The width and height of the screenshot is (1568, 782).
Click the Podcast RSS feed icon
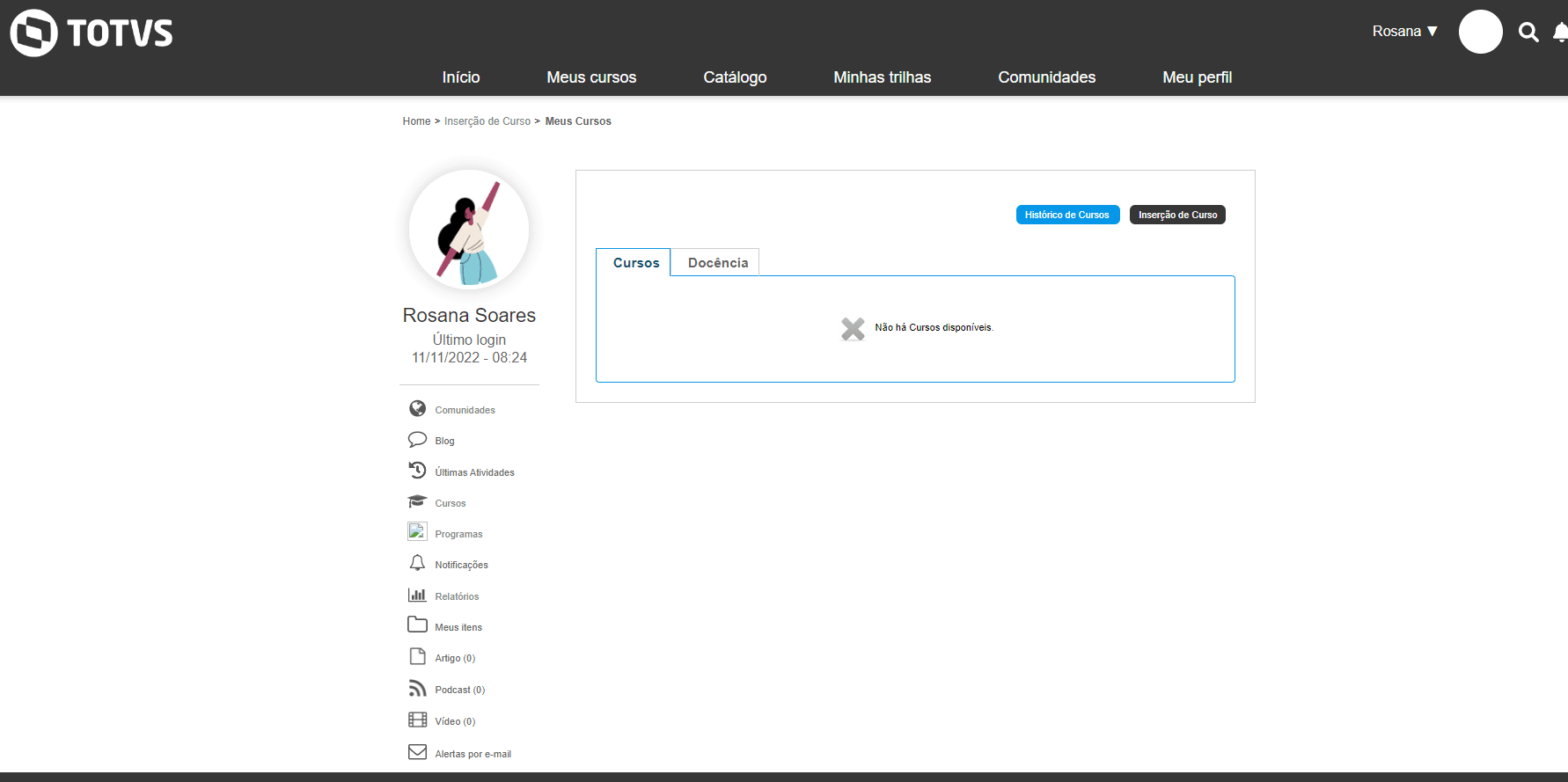click(417, 688)
